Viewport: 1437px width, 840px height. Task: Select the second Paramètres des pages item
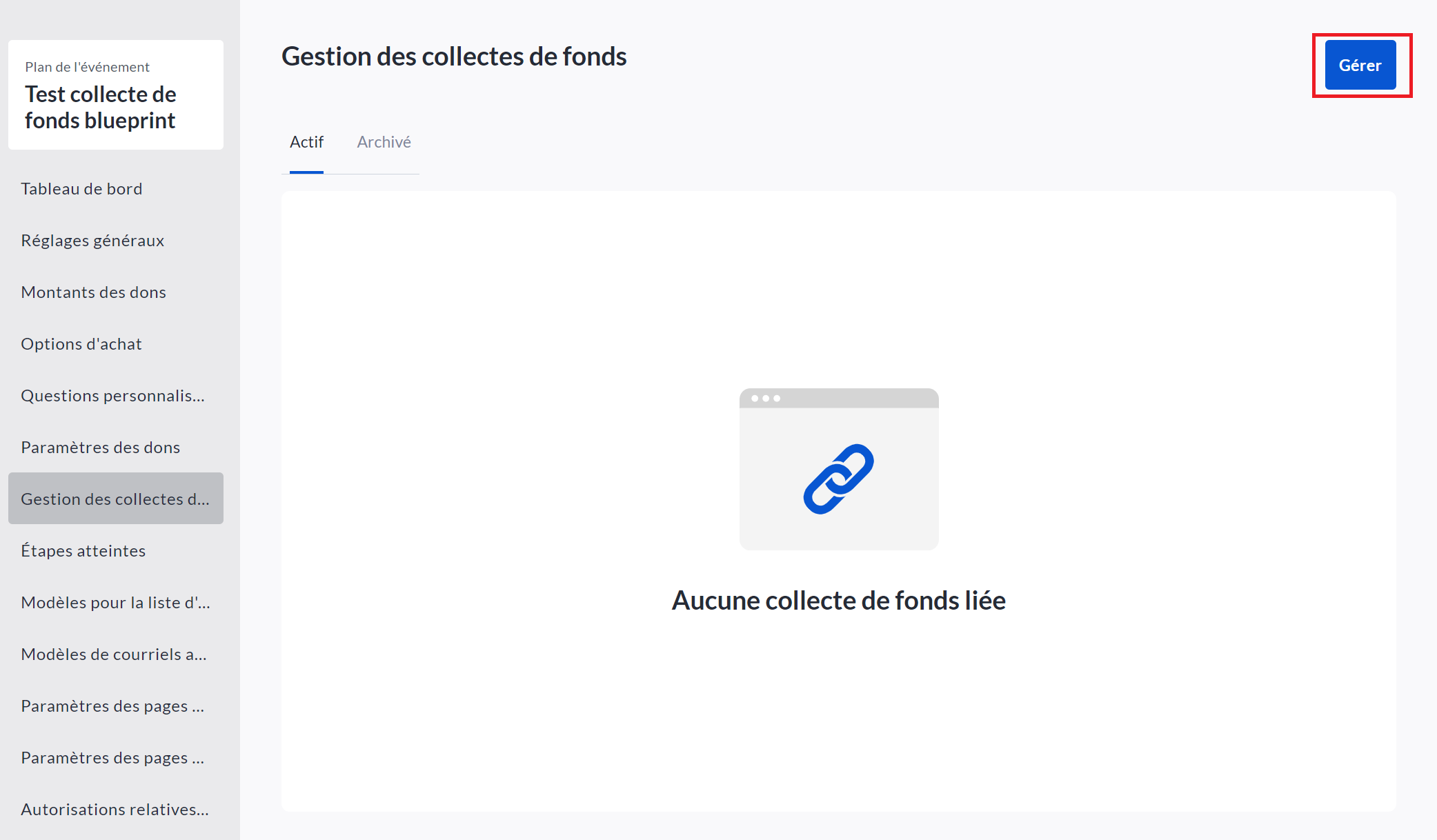point(112,758)
